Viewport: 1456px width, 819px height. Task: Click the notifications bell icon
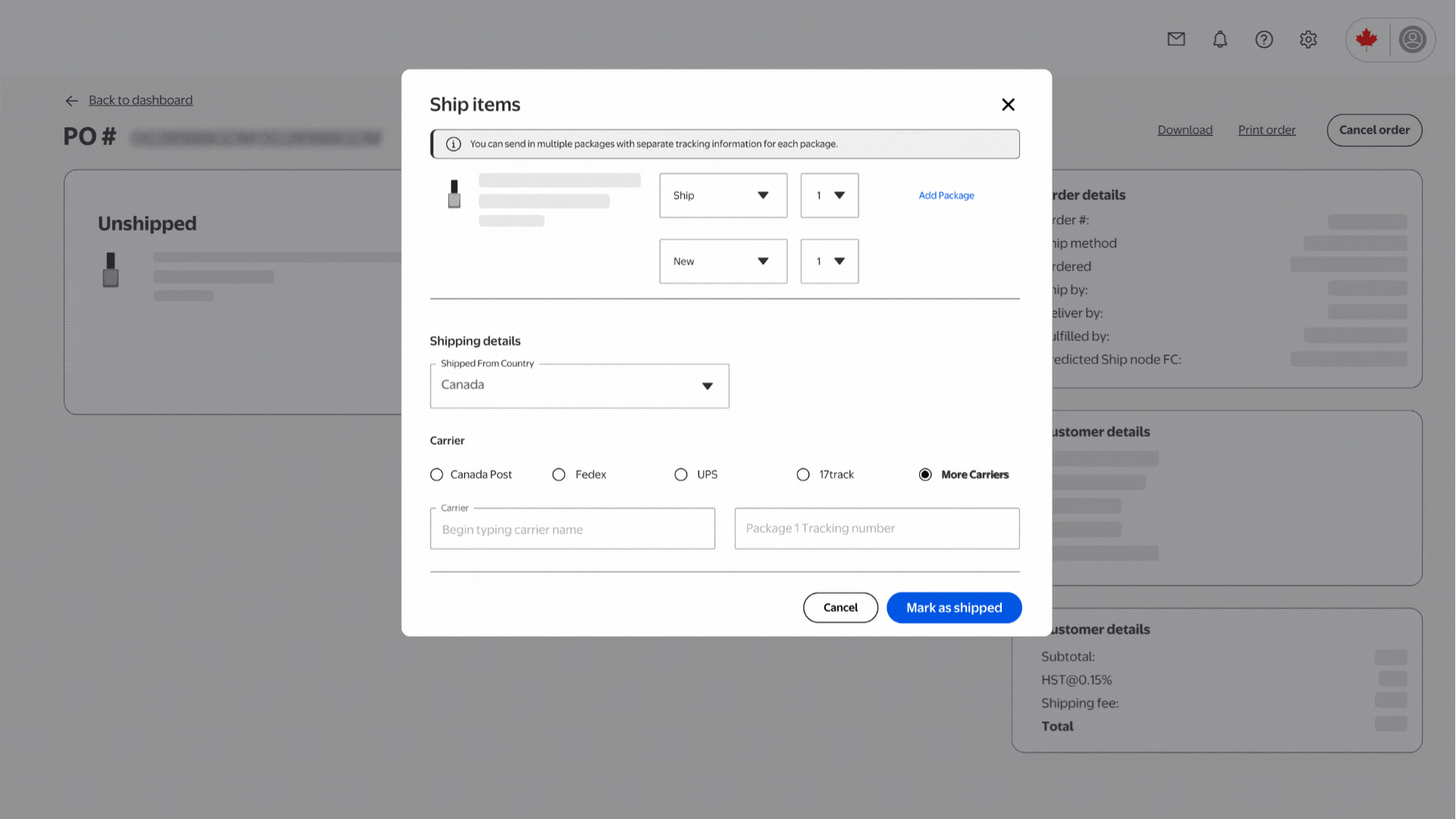tap(1219, 39)
